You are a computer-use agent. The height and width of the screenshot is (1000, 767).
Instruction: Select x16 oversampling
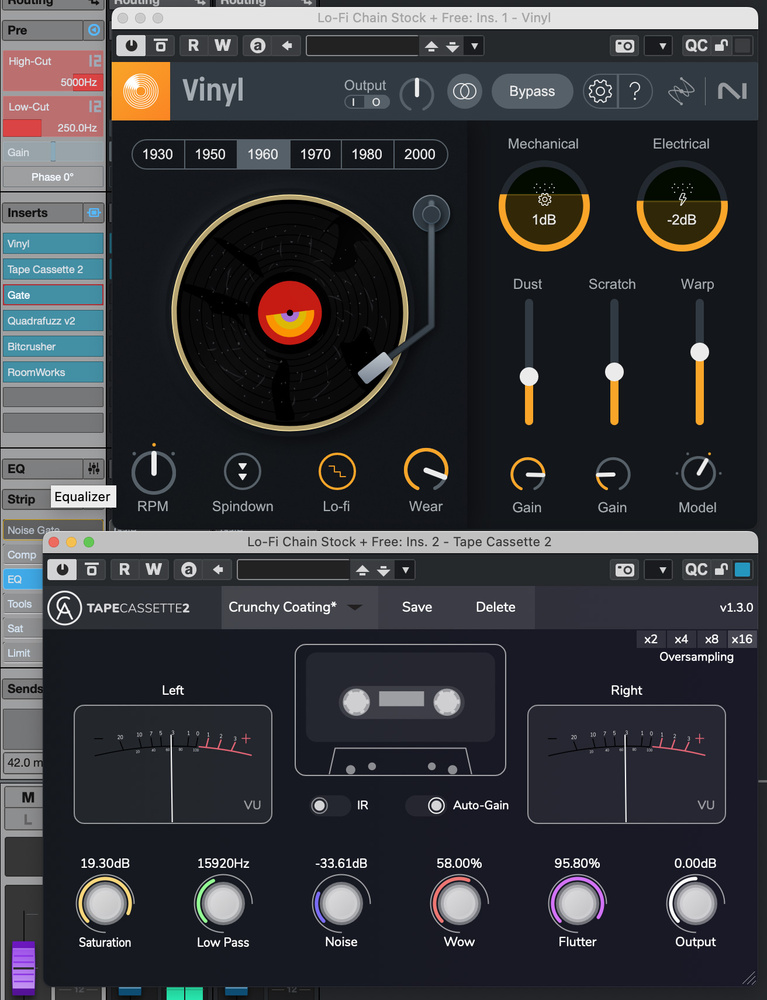coord(741,639)
